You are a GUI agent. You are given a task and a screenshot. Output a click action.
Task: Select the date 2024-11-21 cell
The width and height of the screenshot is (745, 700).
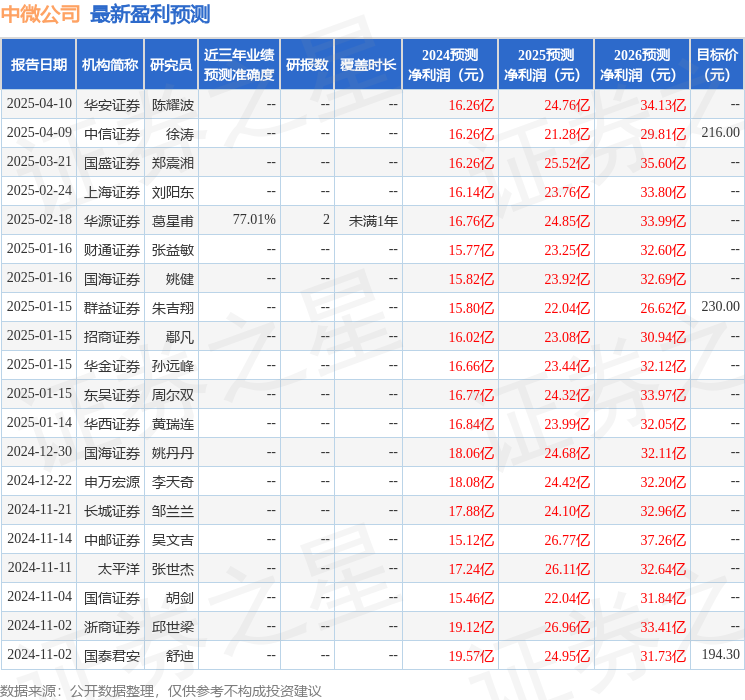(x=39, y=510)
